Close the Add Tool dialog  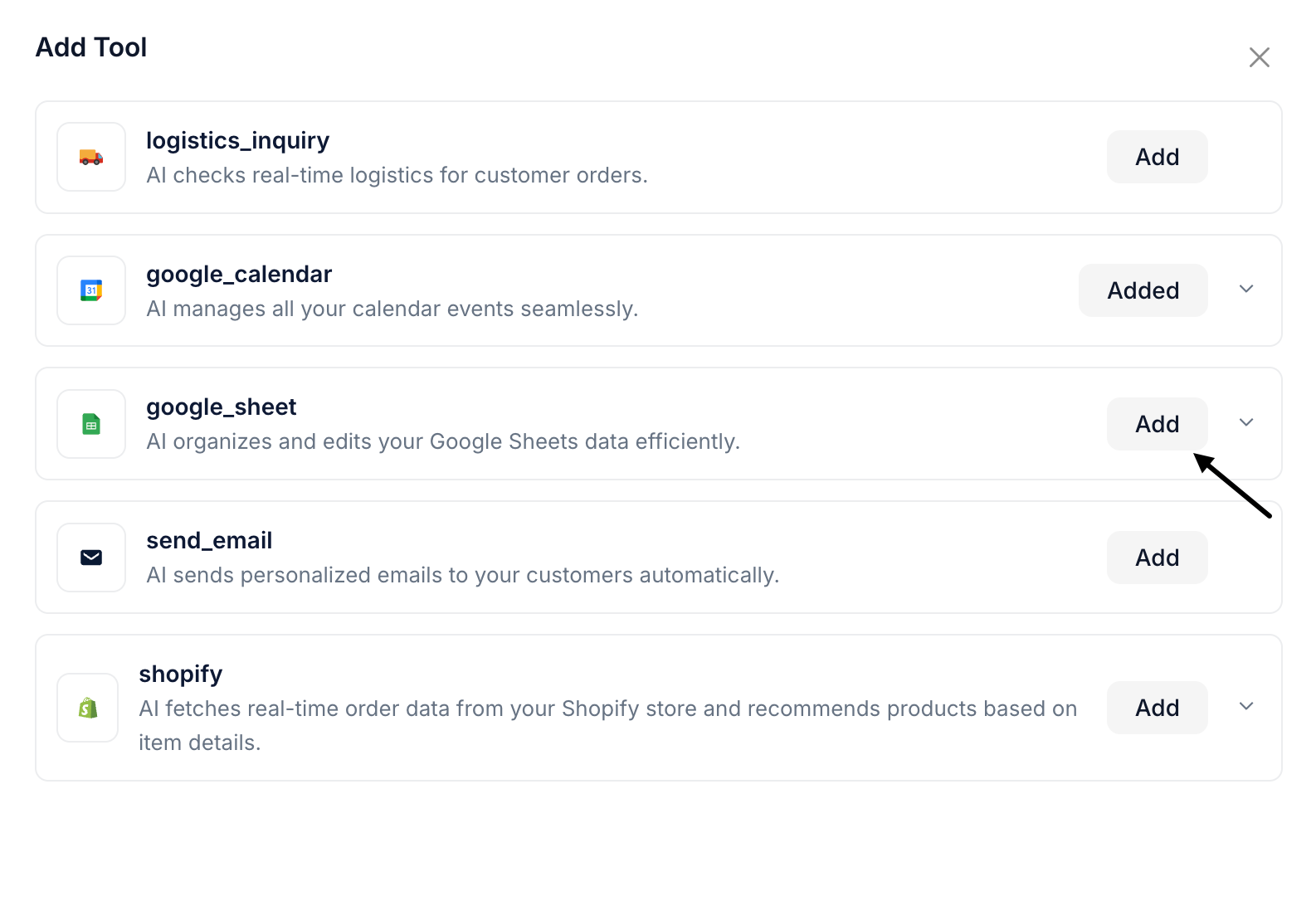tap(1259, 57)
